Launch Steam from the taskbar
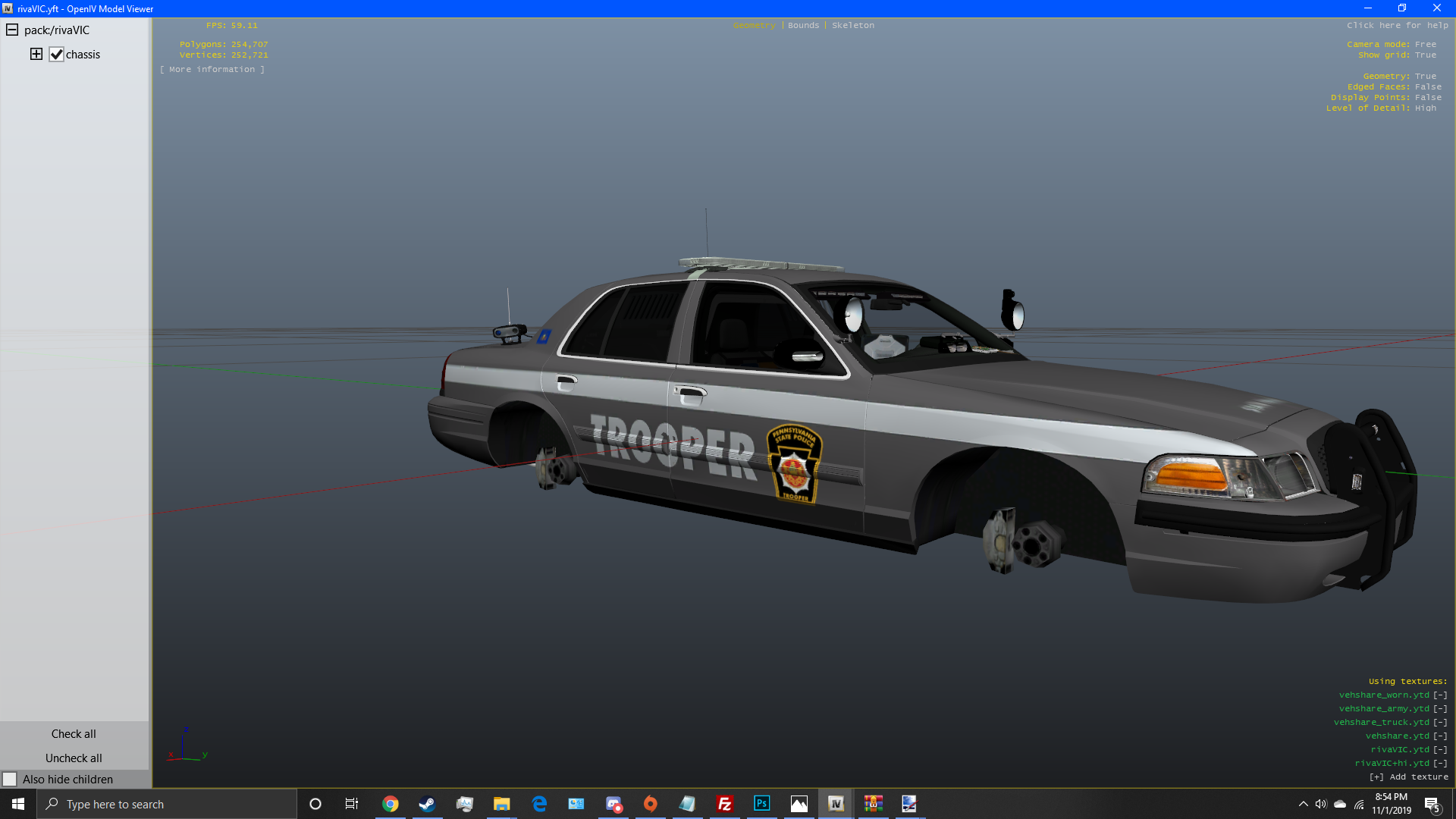The height and width of the screenshot is (819, 1456). pos(427,804)
